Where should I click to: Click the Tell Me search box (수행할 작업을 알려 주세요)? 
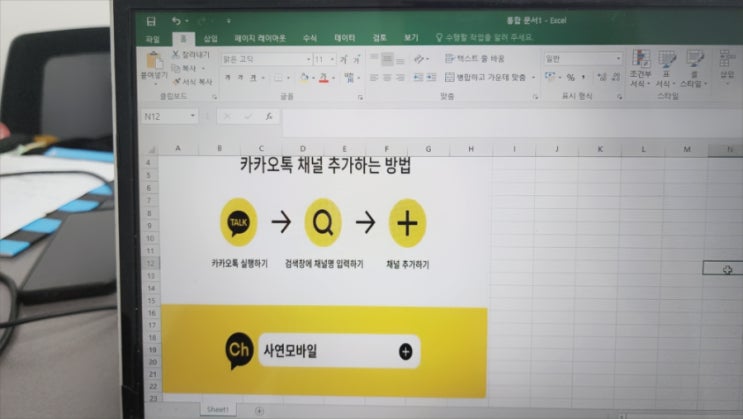485,37
